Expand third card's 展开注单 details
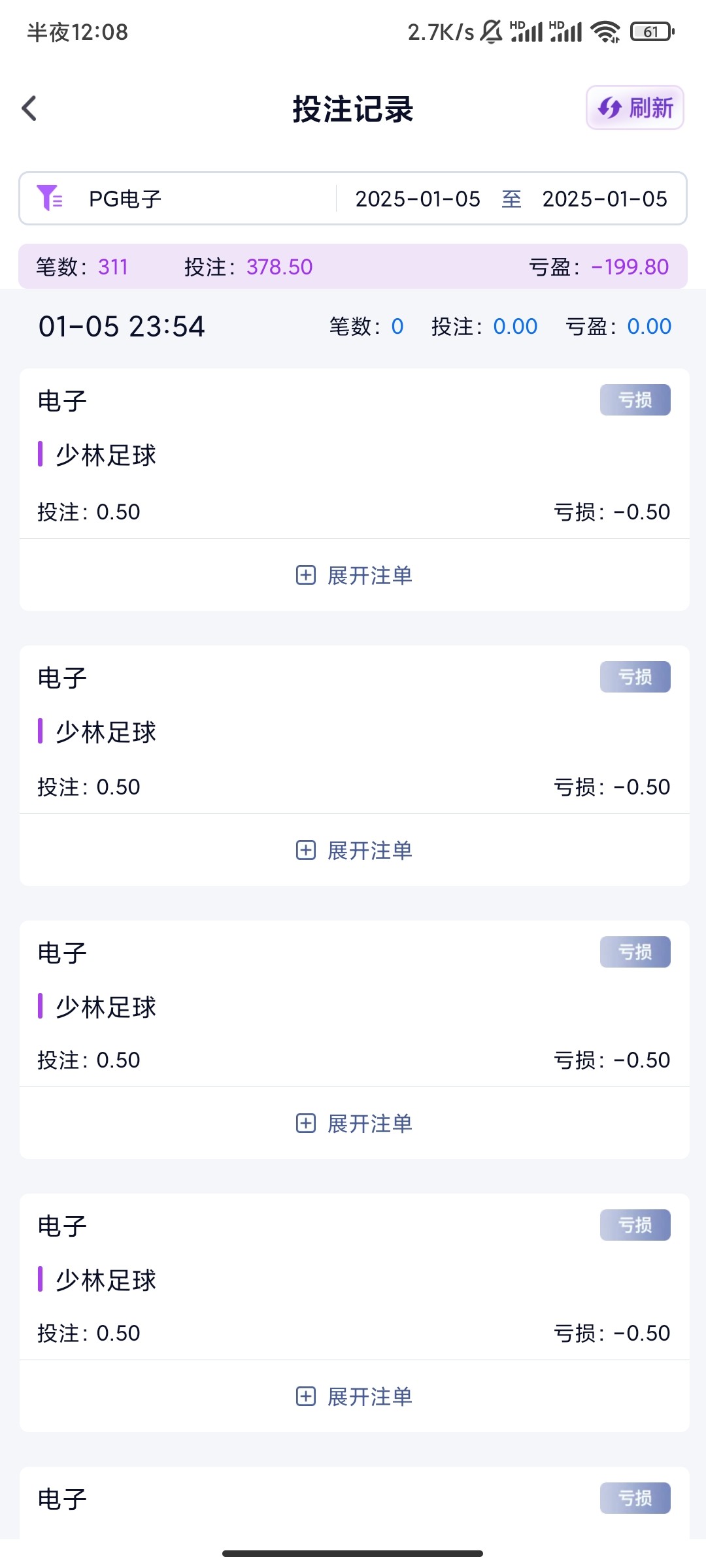Viewport: 706px width, 1568px height. 370,1123
